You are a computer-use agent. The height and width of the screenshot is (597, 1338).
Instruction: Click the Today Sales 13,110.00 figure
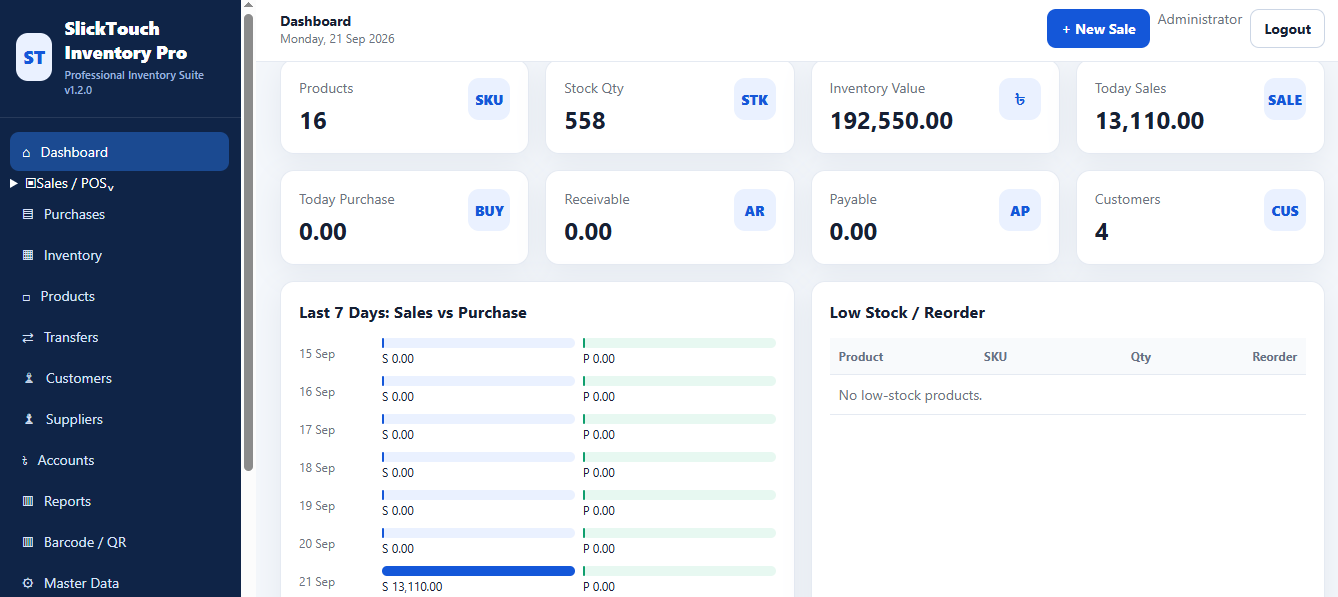pyautogui.click(x=1149, y=121)
